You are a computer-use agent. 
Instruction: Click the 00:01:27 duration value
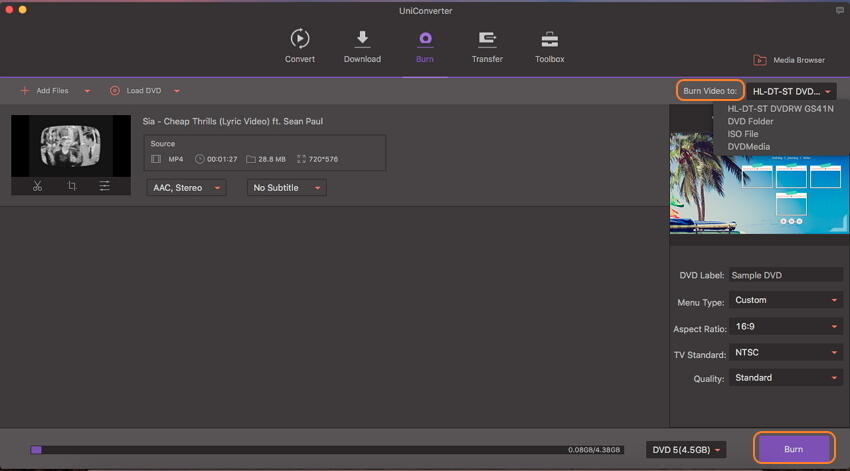click(x=222, y=159)
